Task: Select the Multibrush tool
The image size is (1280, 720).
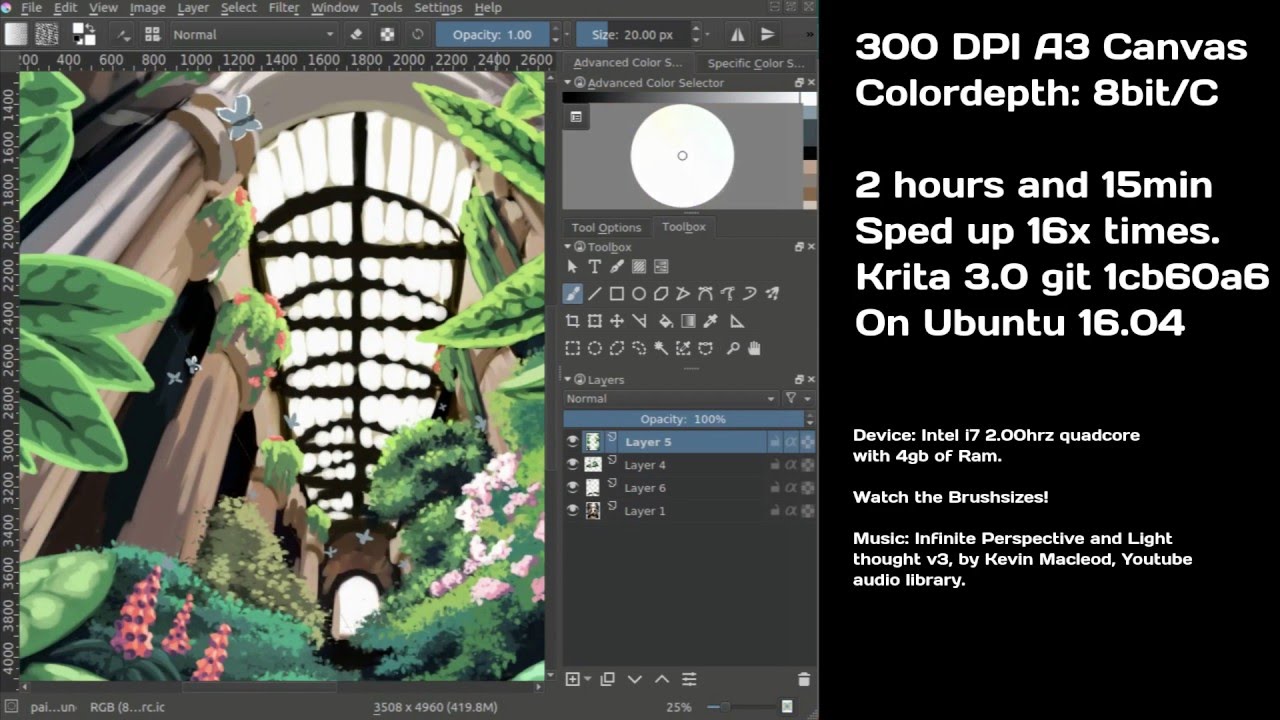Action: 772,294
